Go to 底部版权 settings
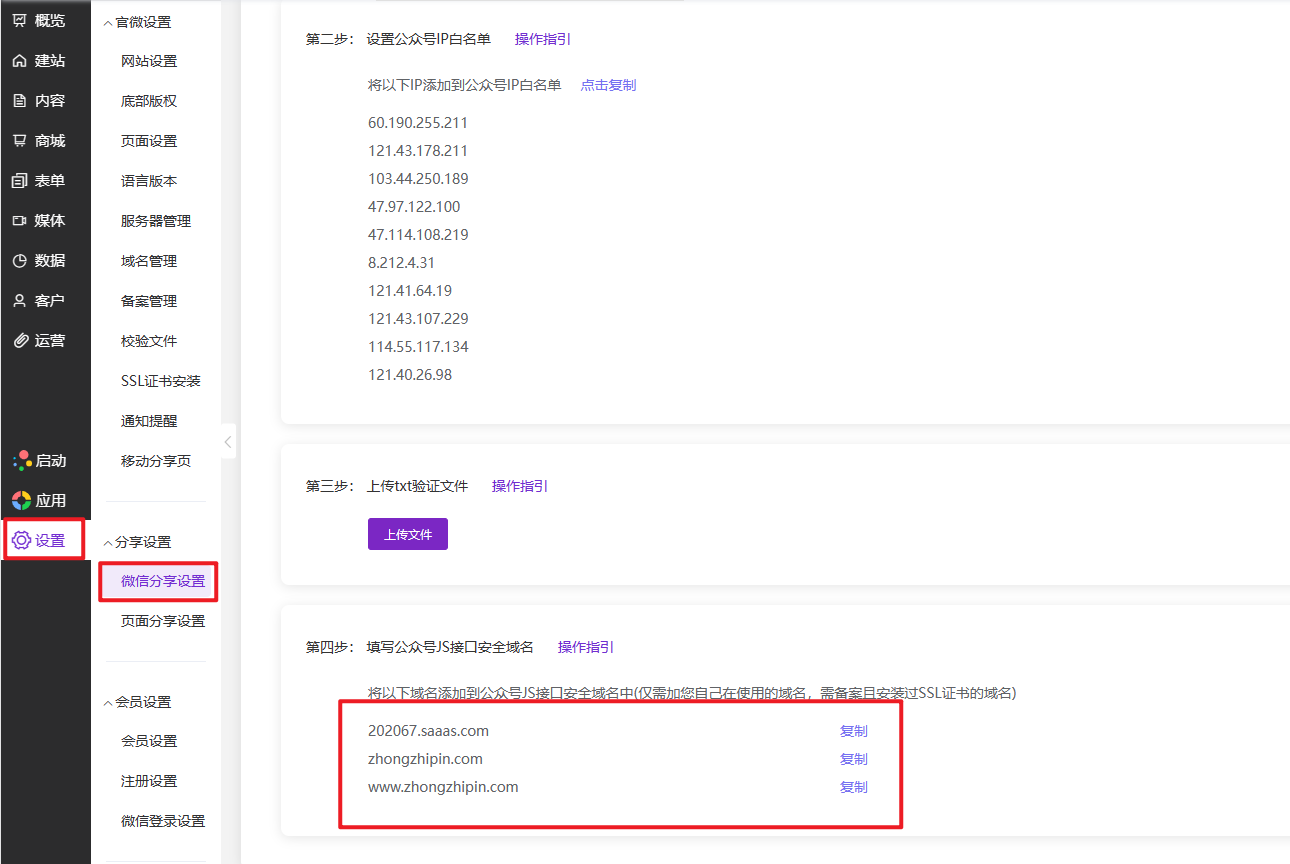 (x=149, y=101)
